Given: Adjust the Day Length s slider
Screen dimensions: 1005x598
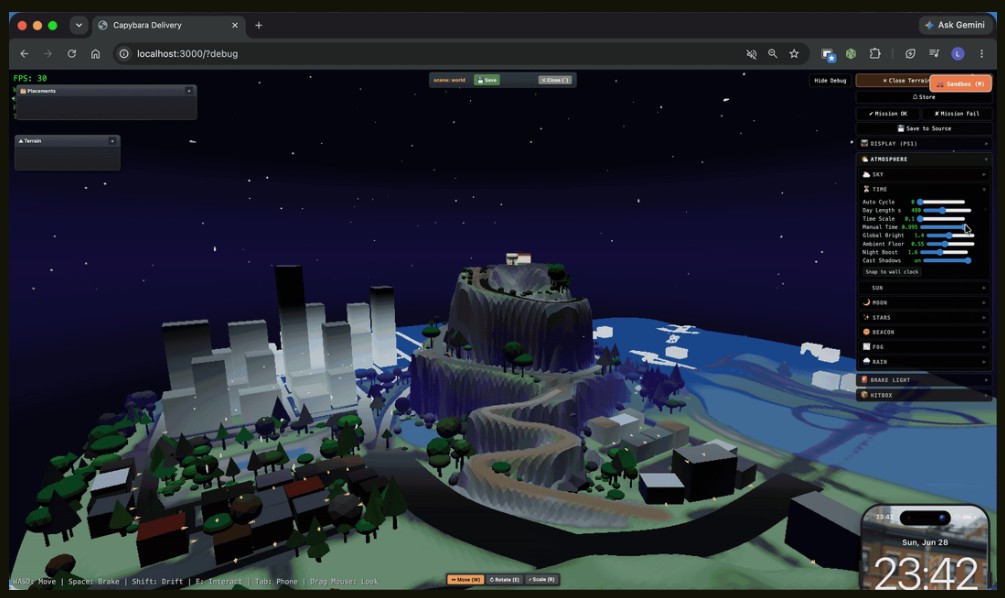Looking at the screenshot, I should 947,210.
